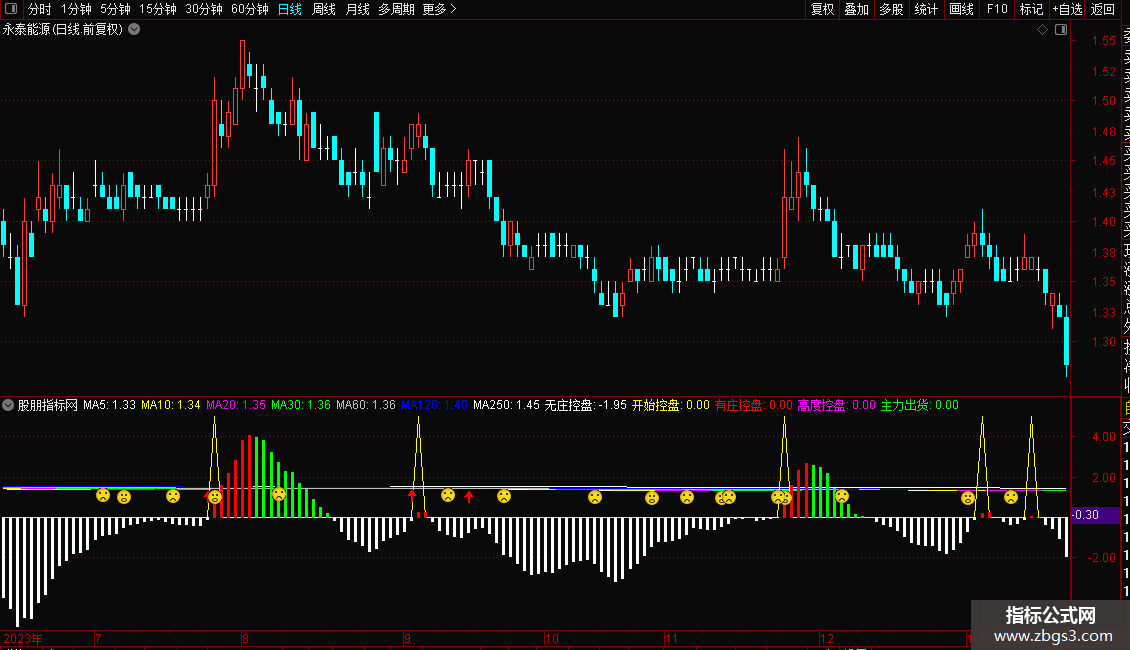Click the MA60: 1.36 label
The image size is (1130, 650).
pos(366,405)
